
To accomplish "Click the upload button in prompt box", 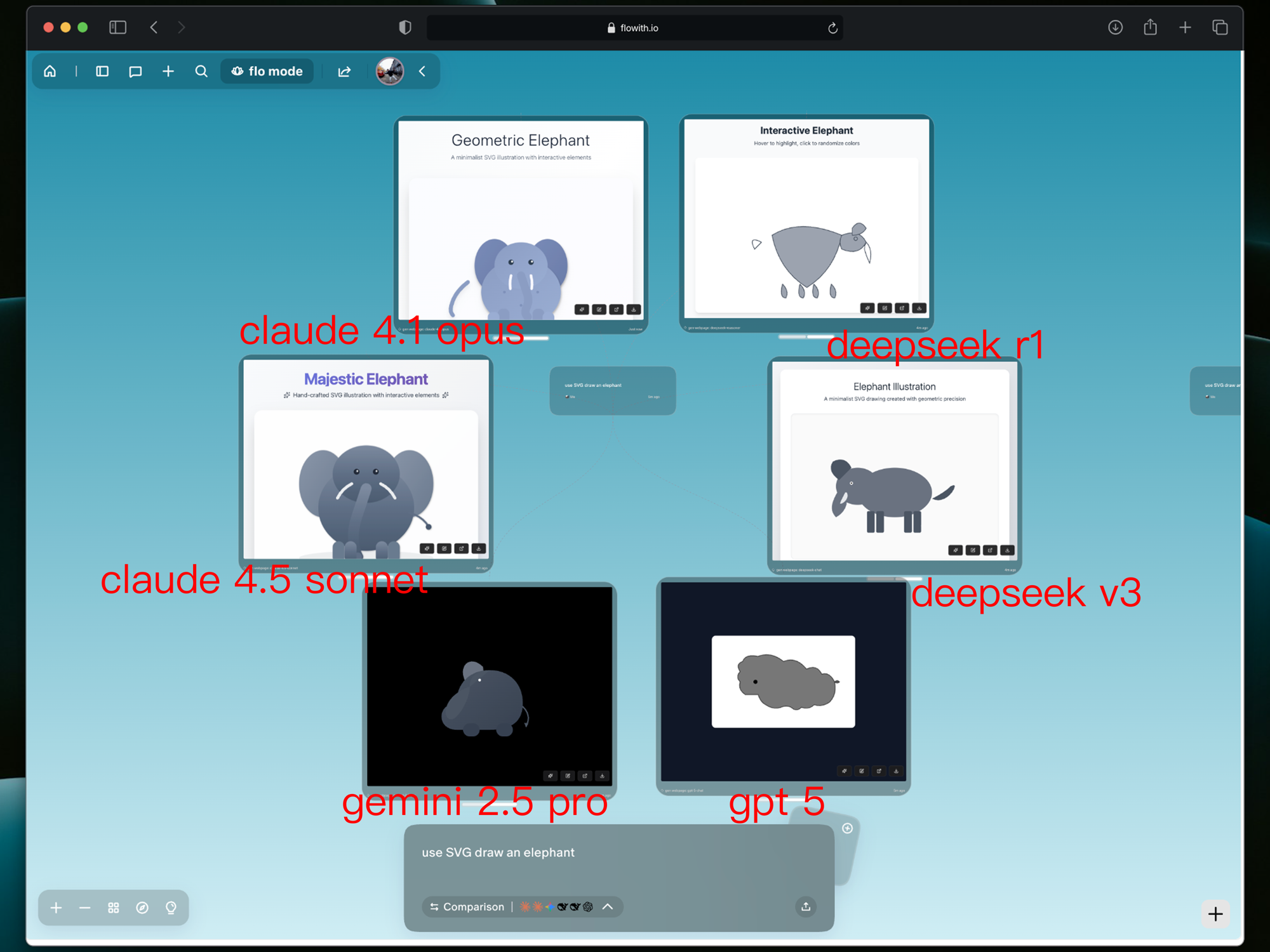I will (x=806, y=906).
